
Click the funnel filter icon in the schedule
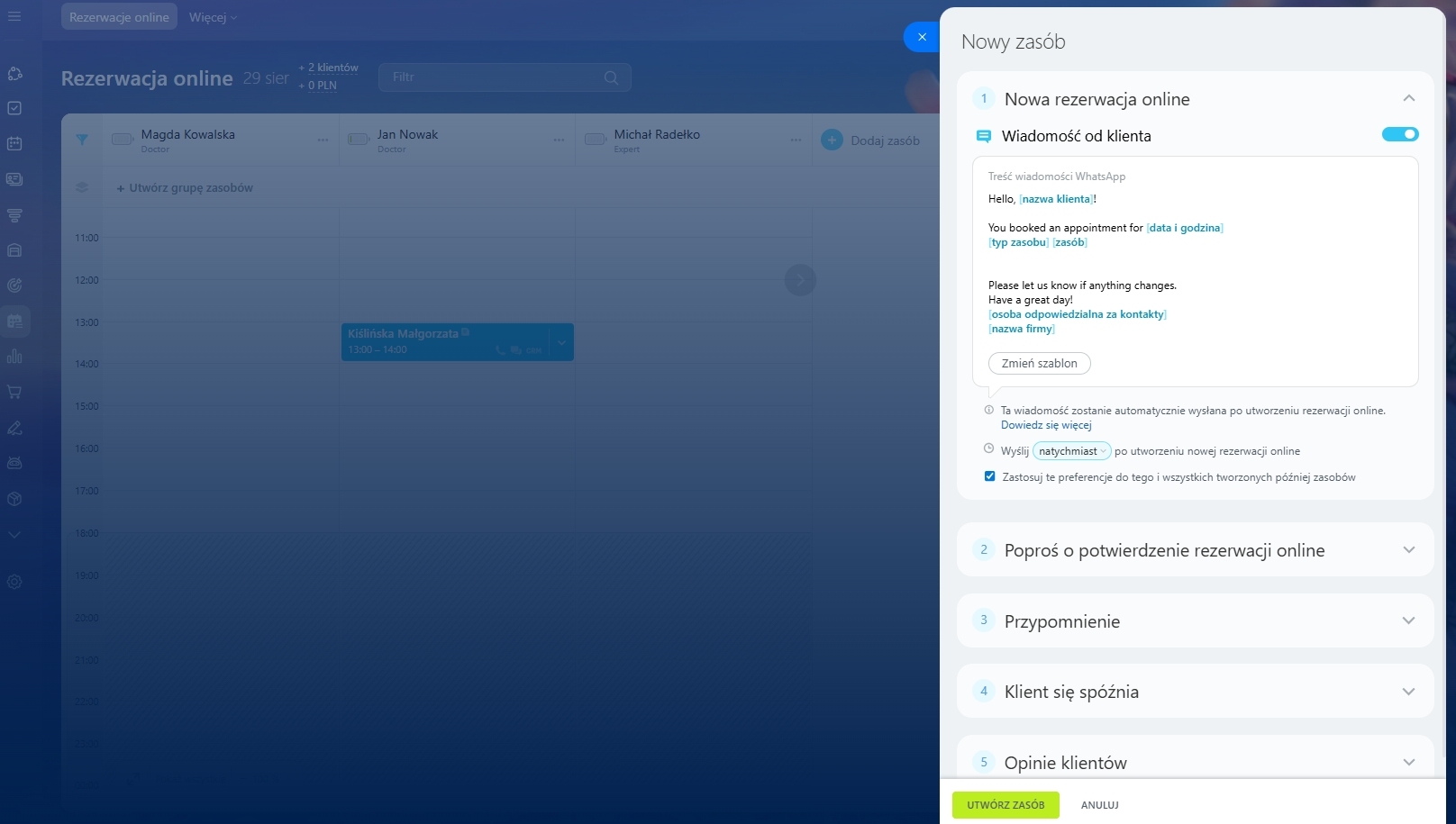tap(82, 140)
